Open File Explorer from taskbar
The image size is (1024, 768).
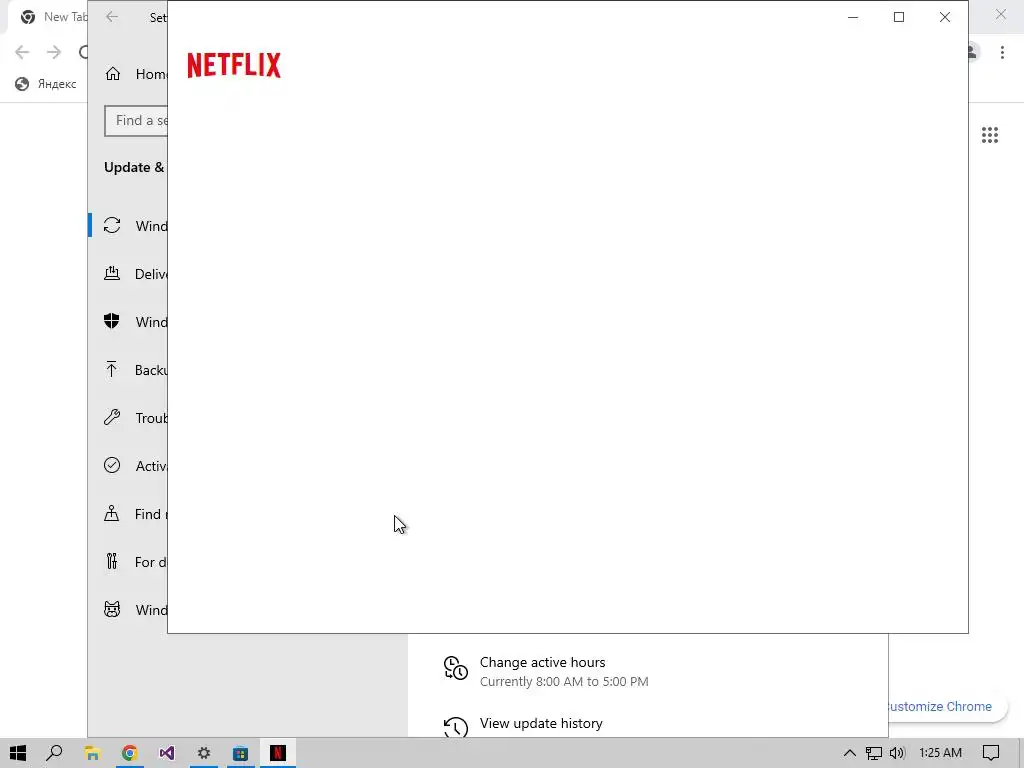(x=92, y=753)
